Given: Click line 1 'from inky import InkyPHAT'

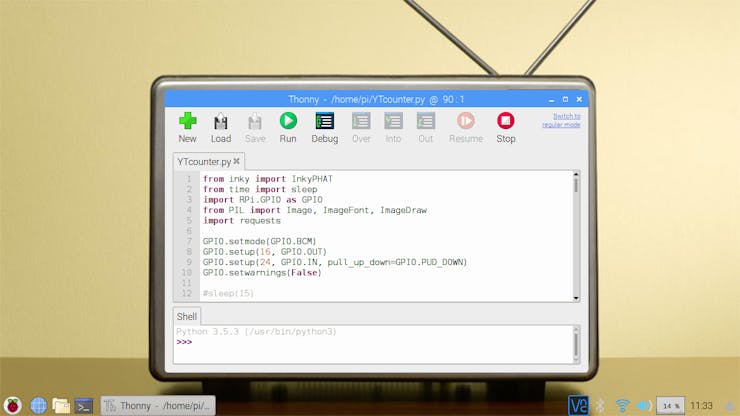Looking at the screenshot, I should (x=268, y=179).
